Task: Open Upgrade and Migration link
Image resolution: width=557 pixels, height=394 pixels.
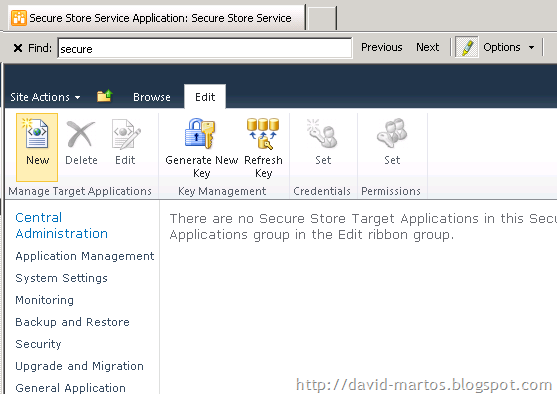Action: click(x=80, y=366)
